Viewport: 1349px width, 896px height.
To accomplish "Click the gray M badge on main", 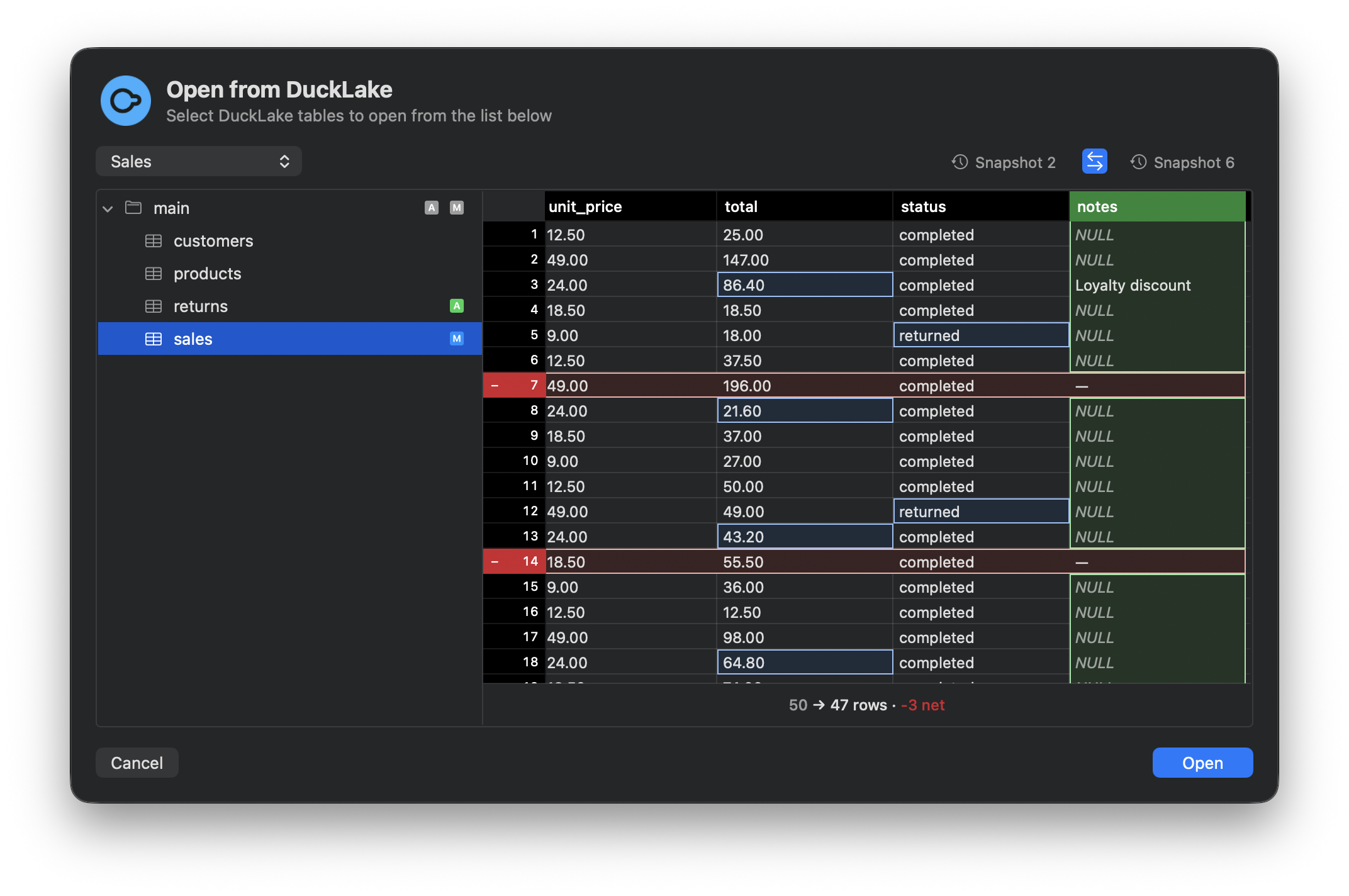I will pyautogui.click(x=457, y=208).
